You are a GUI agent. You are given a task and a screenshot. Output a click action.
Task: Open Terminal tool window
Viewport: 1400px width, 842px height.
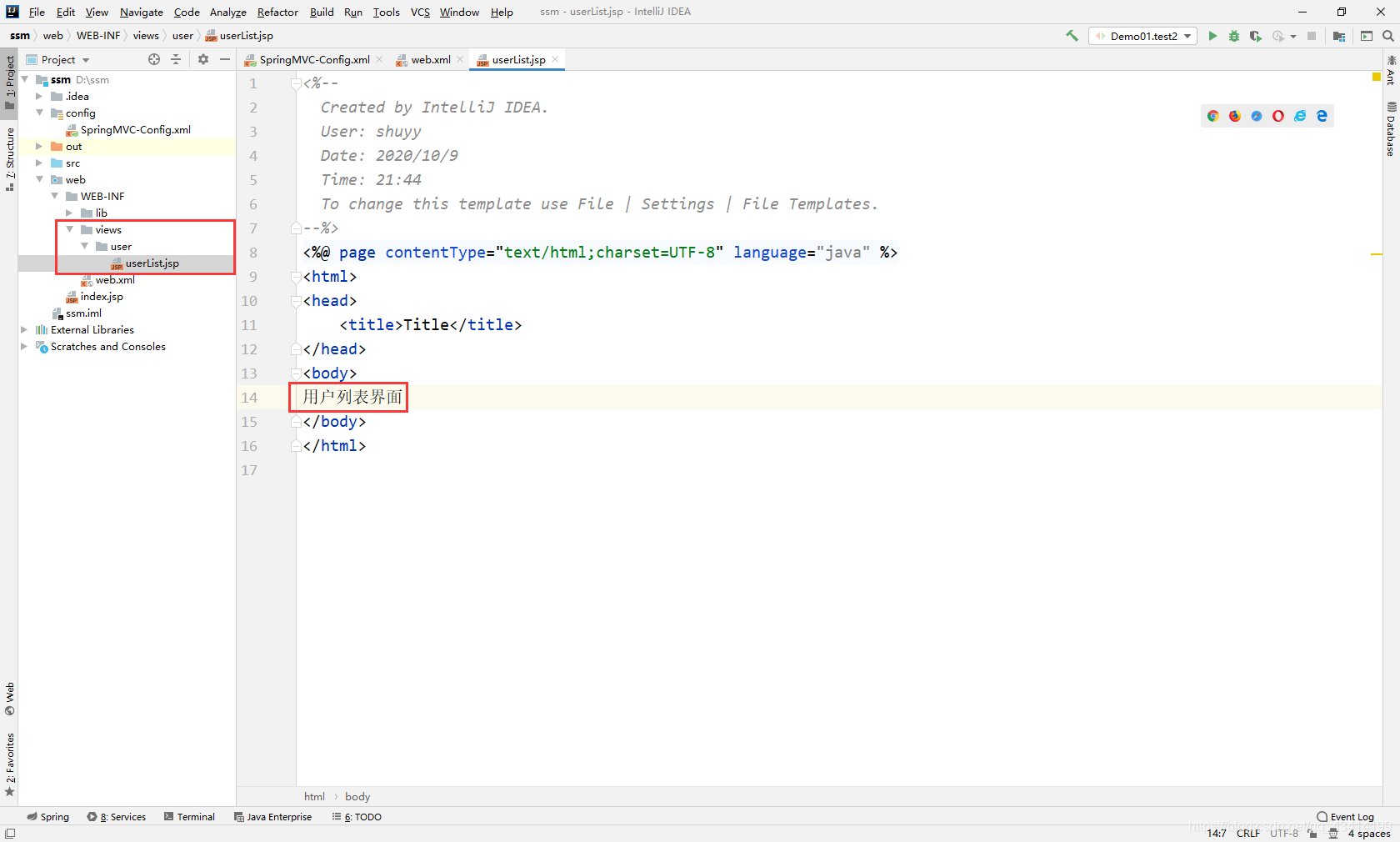[189, 817]
